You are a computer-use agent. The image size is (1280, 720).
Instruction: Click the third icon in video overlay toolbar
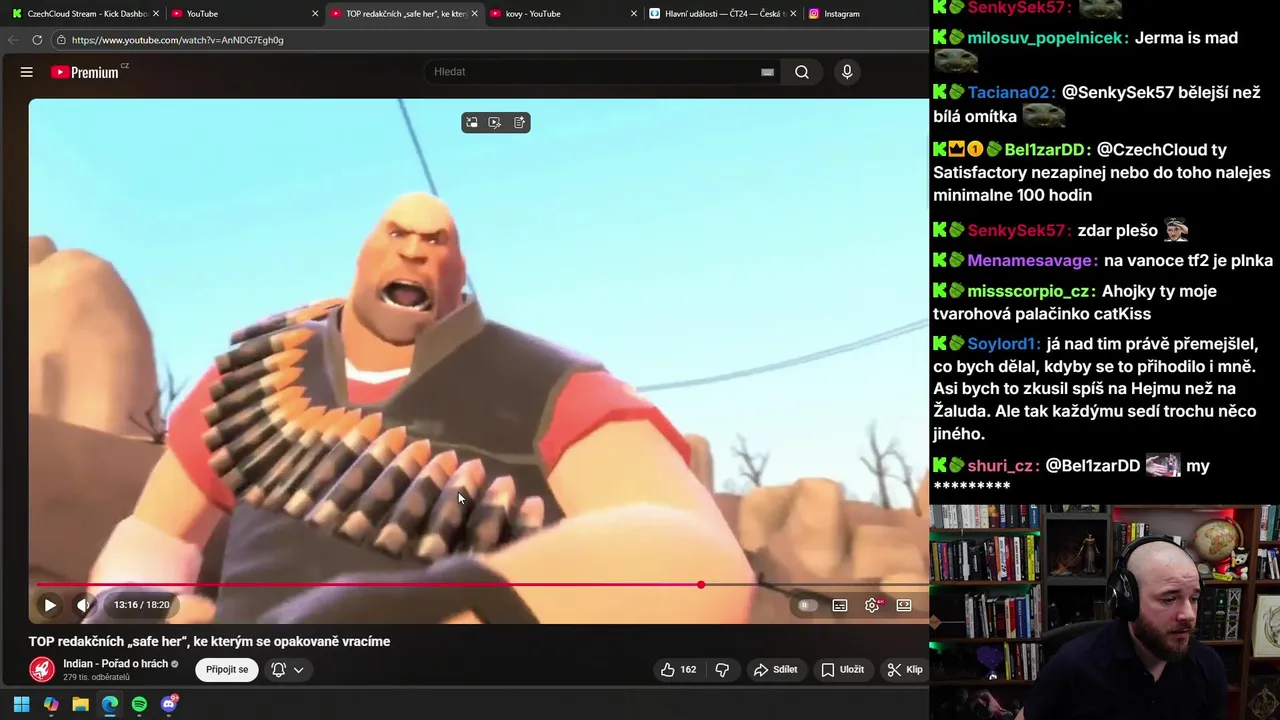click(x=519, y=123)
